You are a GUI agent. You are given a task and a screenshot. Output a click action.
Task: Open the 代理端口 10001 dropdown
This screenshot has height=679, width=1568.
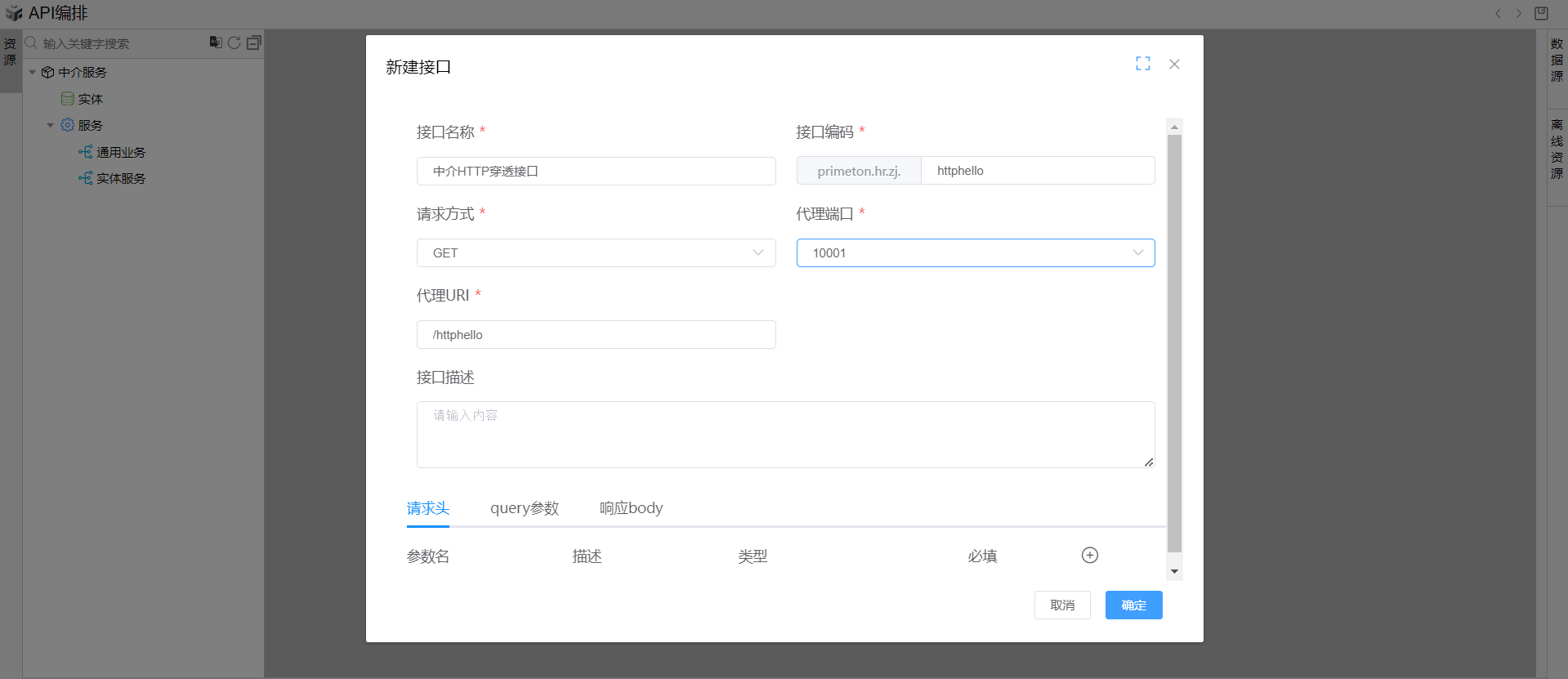(975, 253)
